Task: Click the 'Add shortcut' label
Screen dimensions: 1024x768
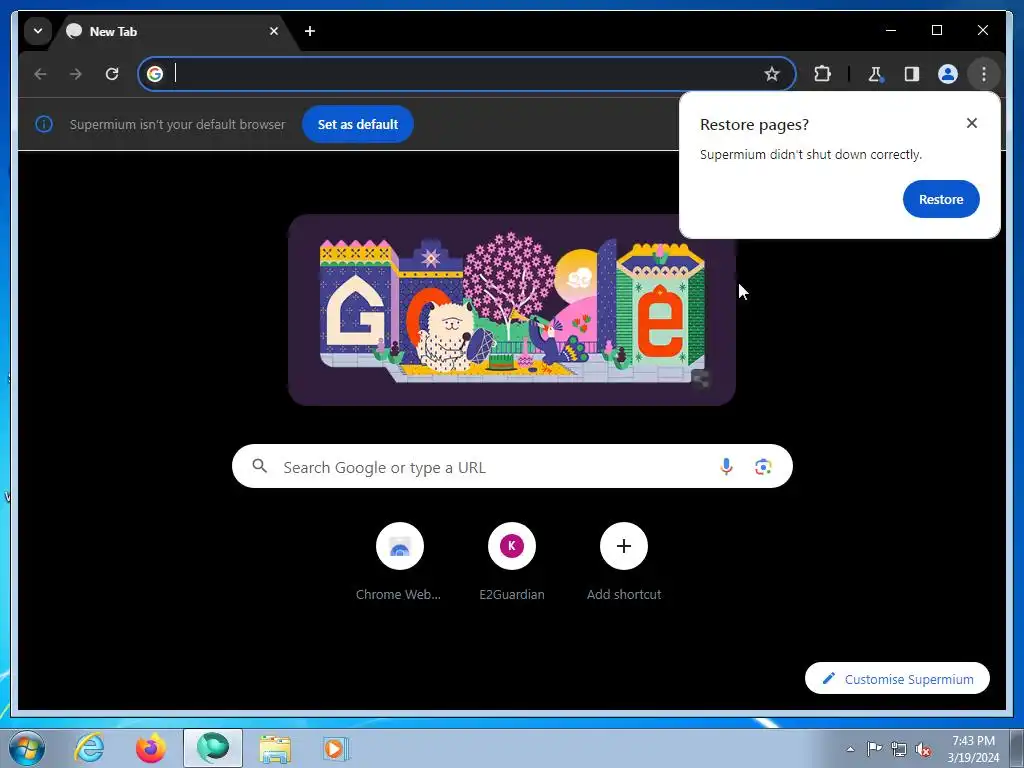Action: click(624, 594)
